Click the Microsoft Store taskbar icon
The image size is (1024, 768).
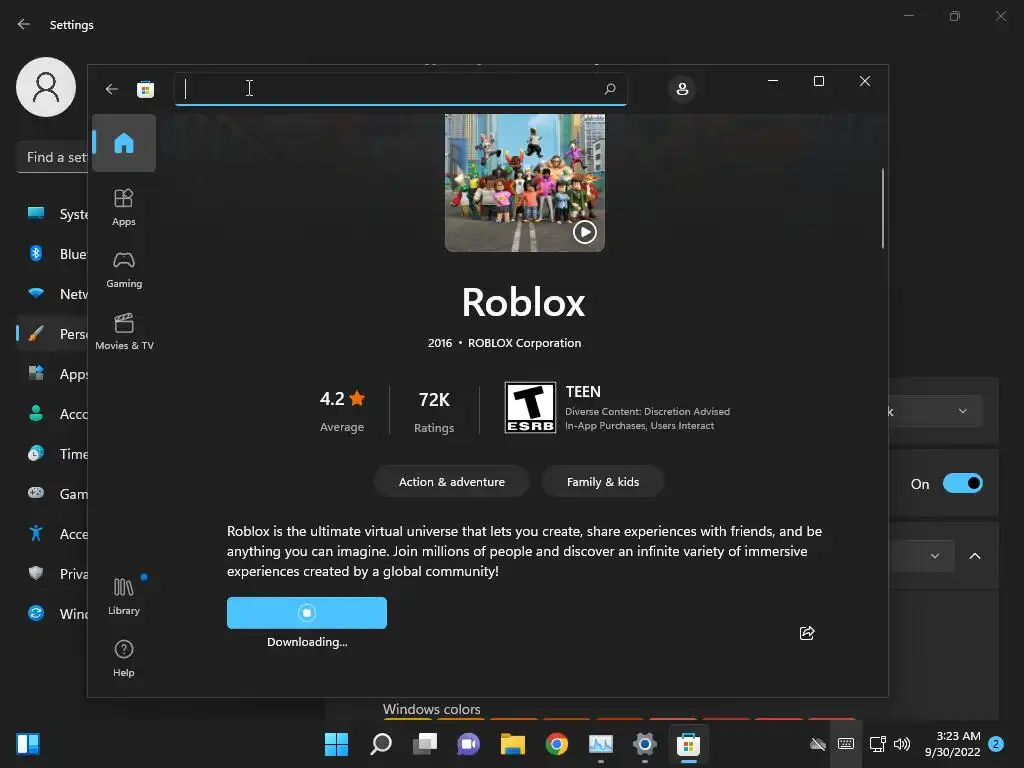pyautogui.click(x=688, y=743)
